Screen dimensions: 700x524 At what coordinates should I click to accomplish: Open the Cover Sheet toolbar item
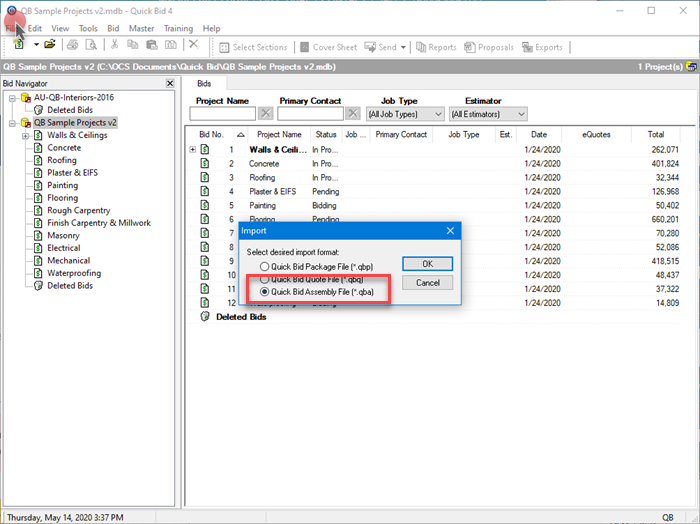(329, 47)
